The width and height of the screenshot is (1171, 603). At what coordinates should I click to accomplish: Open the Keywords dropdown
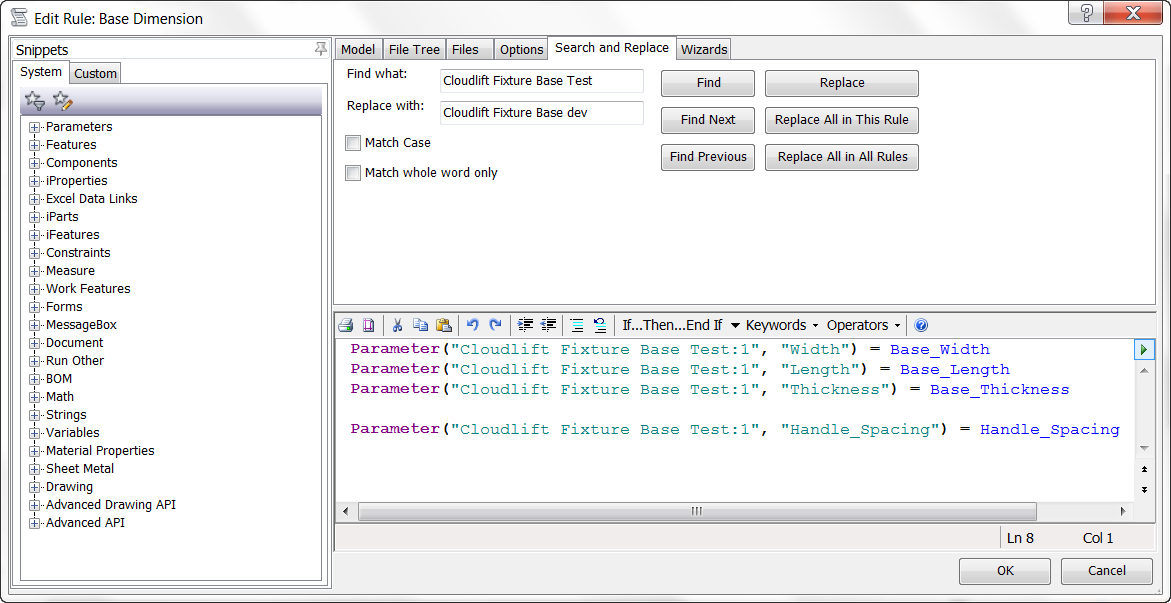(x=779, y=324)
